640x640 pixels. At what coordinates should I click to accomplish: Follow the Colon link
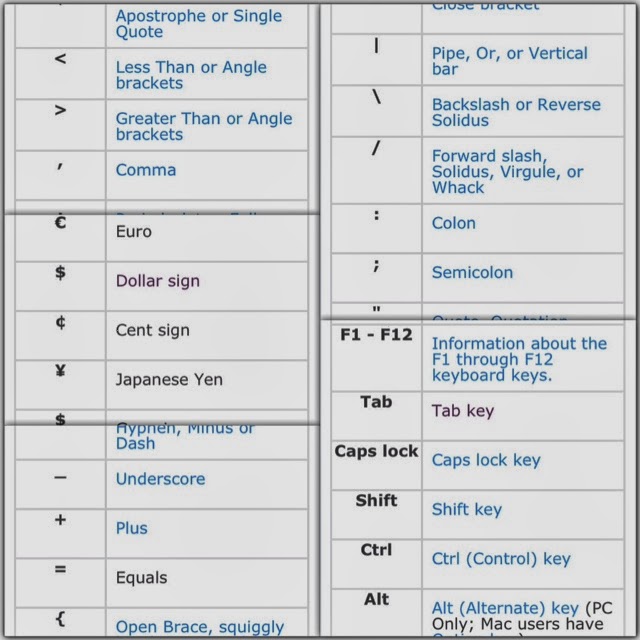[454, 223]
